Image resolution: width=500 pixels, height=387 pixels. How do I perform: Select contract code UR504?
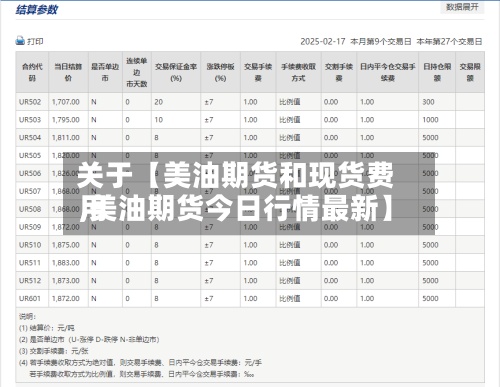30,138
